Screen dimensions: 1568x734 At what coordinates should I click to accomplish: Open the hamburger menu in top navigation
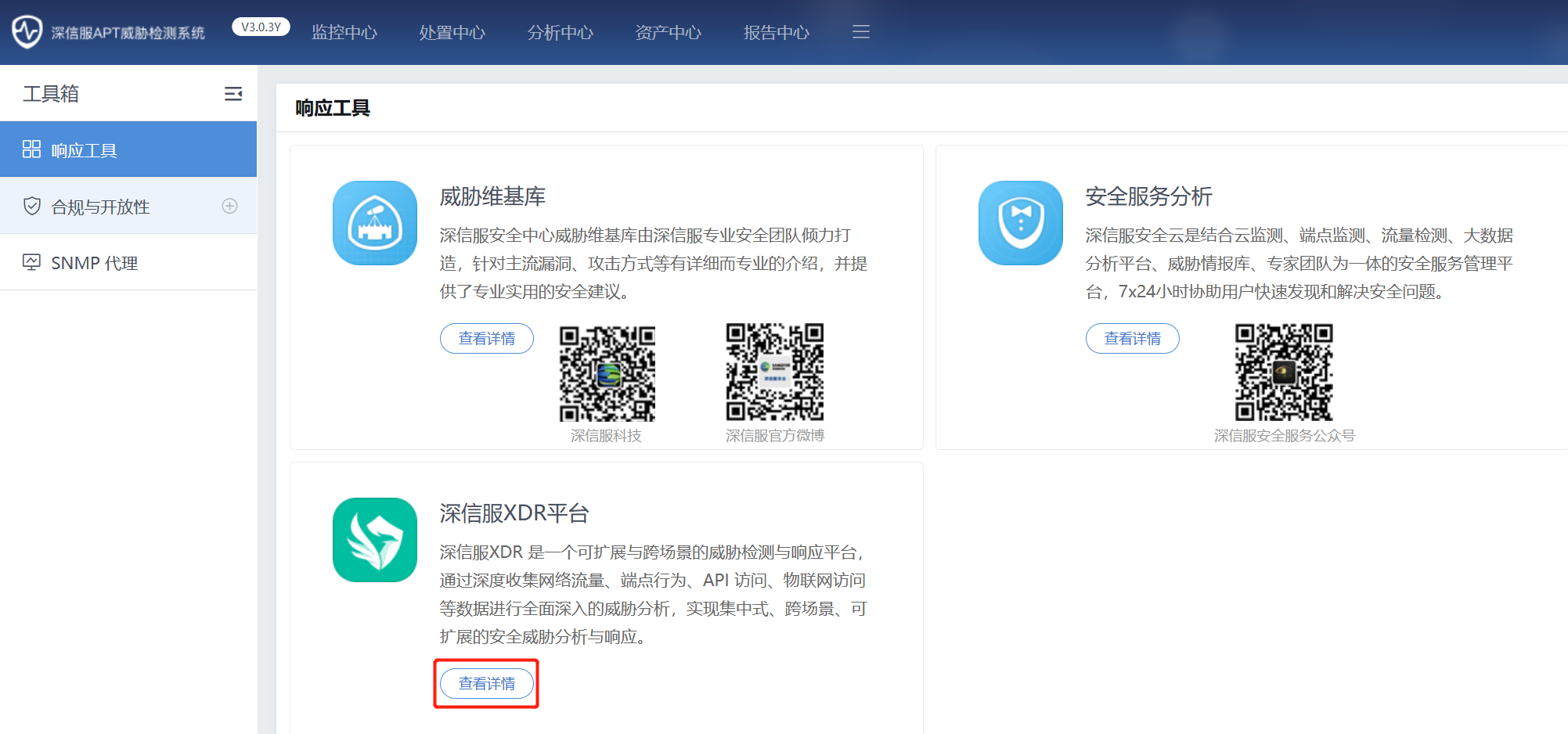tap(860, 31)
